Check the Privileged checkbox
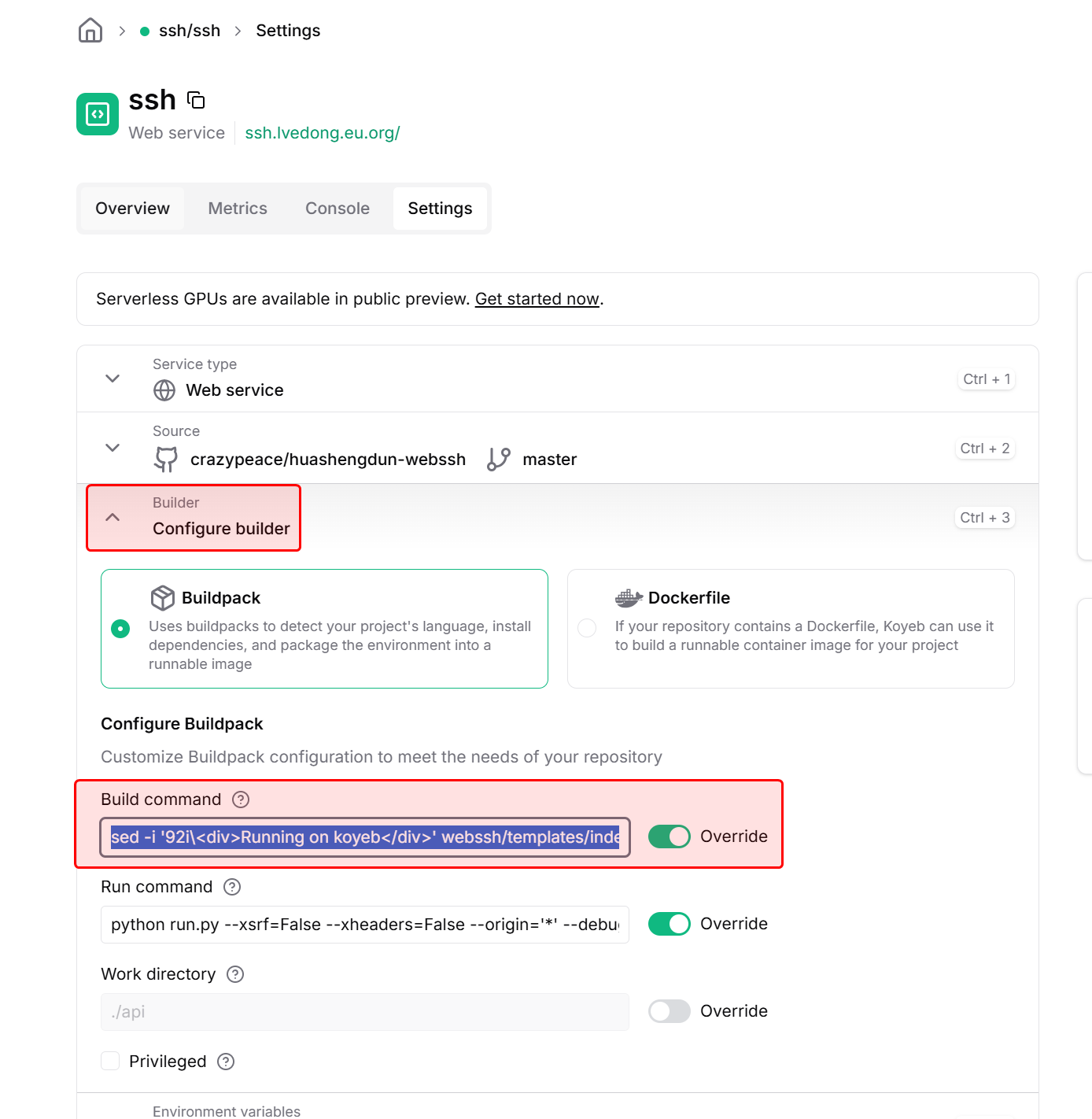1092x1119 pixels. (x=110, y=1061)
